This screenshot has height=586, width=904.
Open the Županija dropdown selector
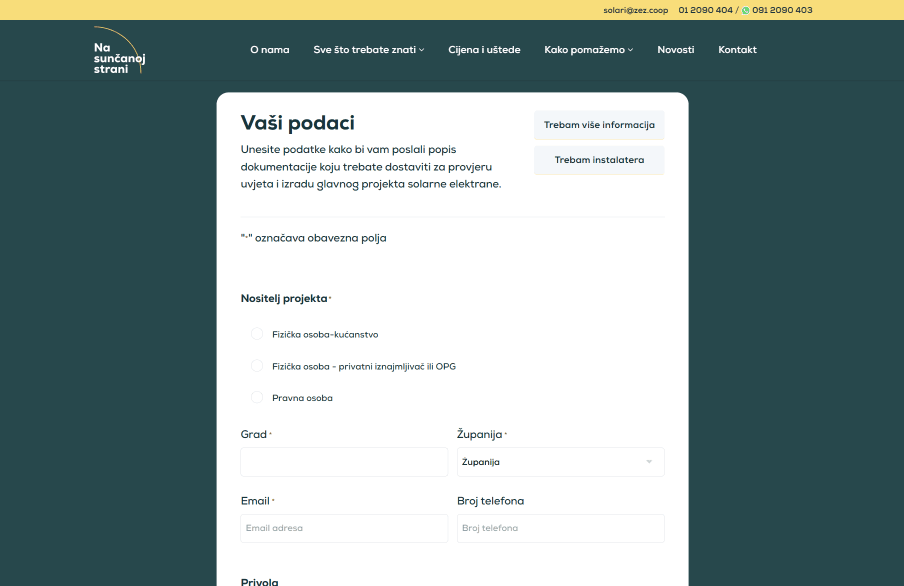560,461
